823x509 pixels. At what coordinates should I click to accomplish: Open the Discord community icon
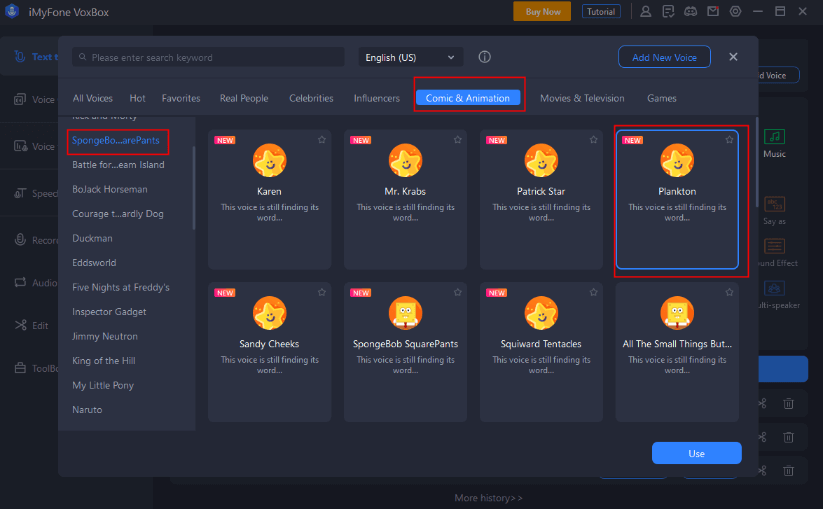tap(691, 12)
